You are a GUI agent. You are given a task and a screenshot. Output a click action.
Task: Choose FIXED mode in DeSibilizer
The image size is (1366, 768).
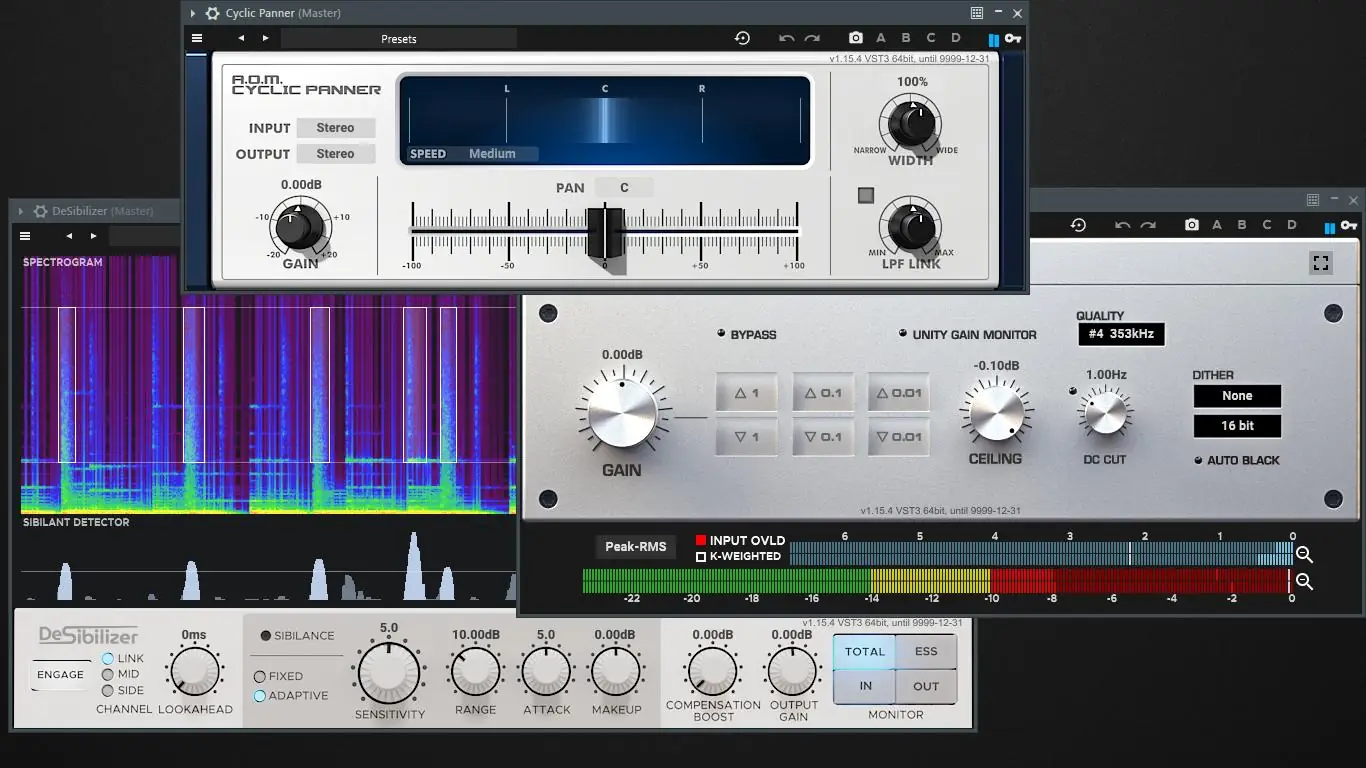260,677
